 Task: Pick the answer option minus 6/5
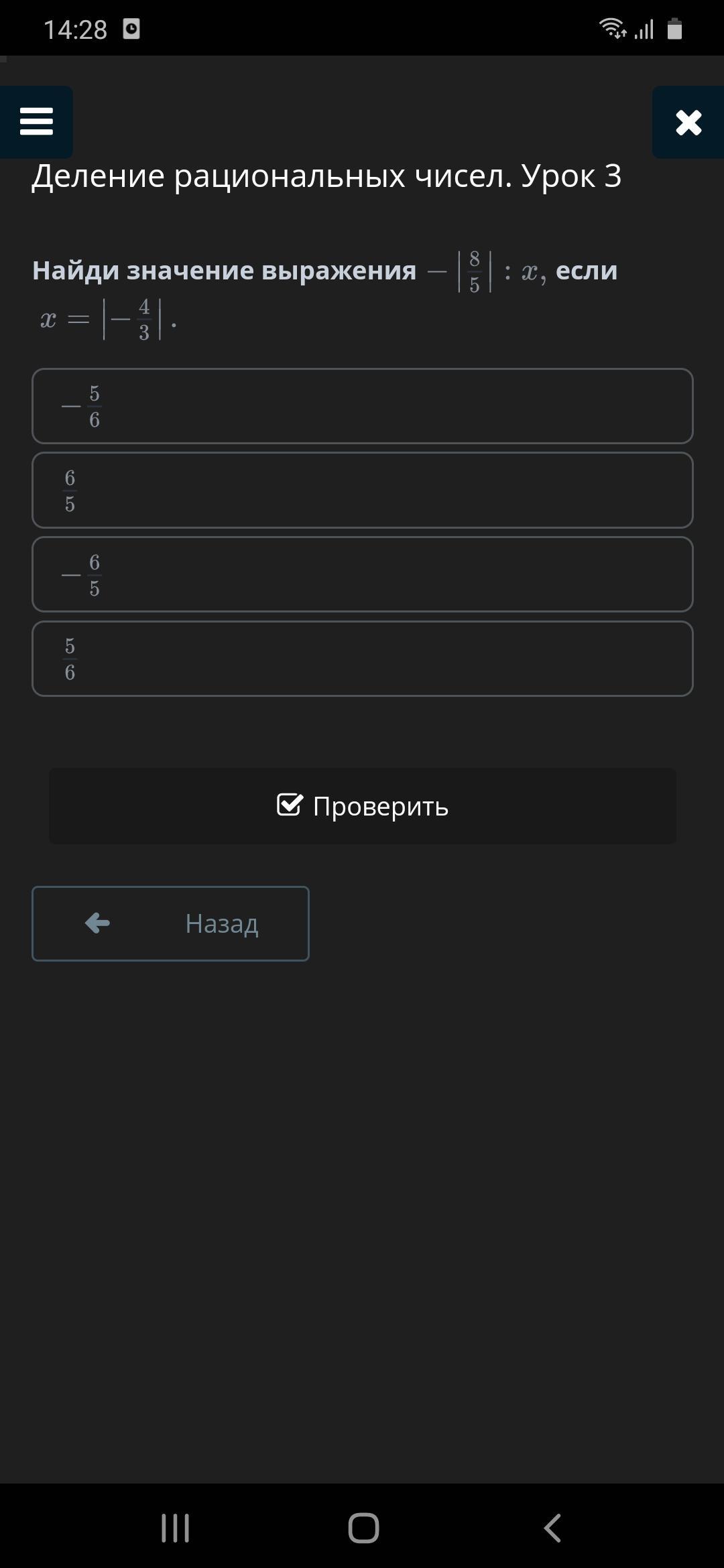pyautogui.click(x=362, y=575)
